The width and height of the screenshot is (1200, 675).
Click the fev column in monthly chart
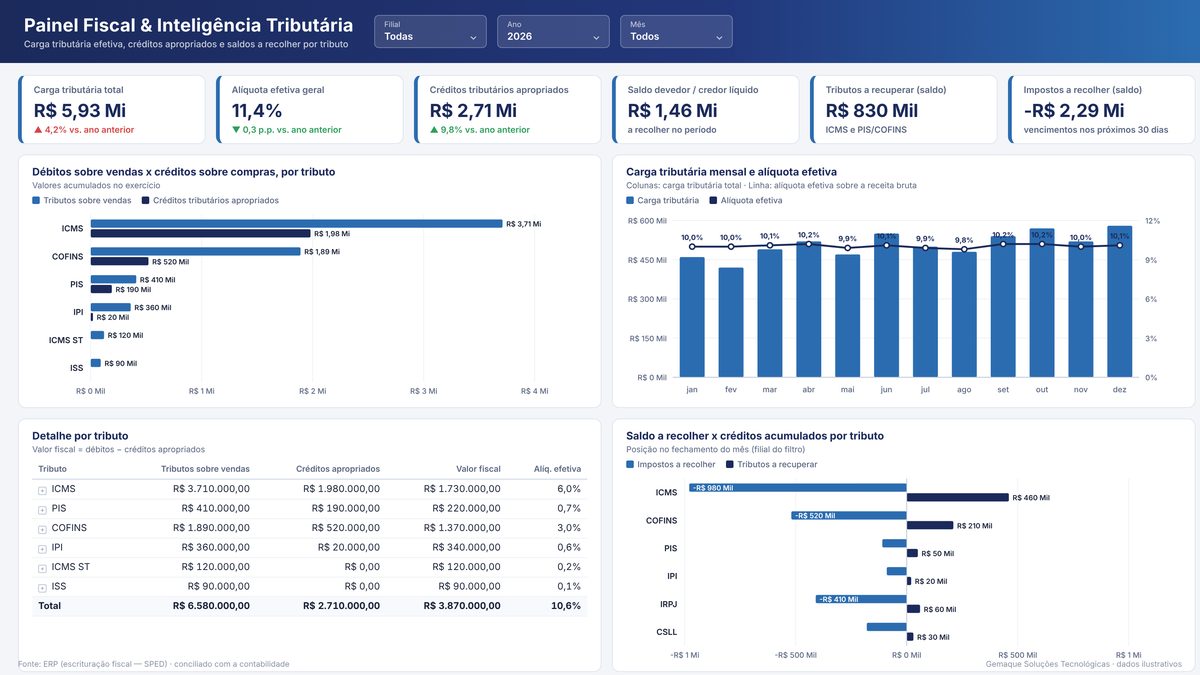[x=731, y=322]
